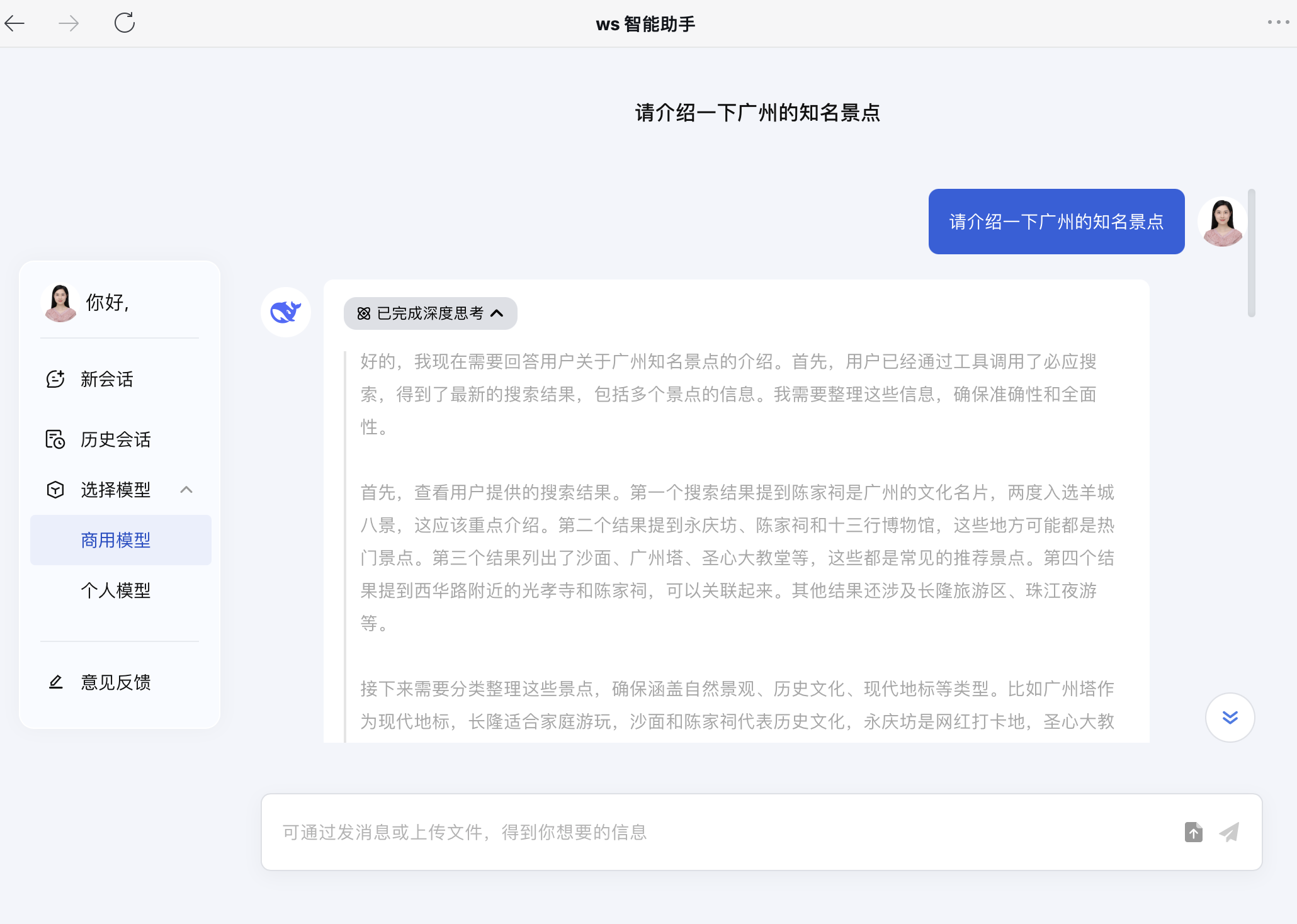Click the DeepSeek whale avatar icon

pos(286,312)
